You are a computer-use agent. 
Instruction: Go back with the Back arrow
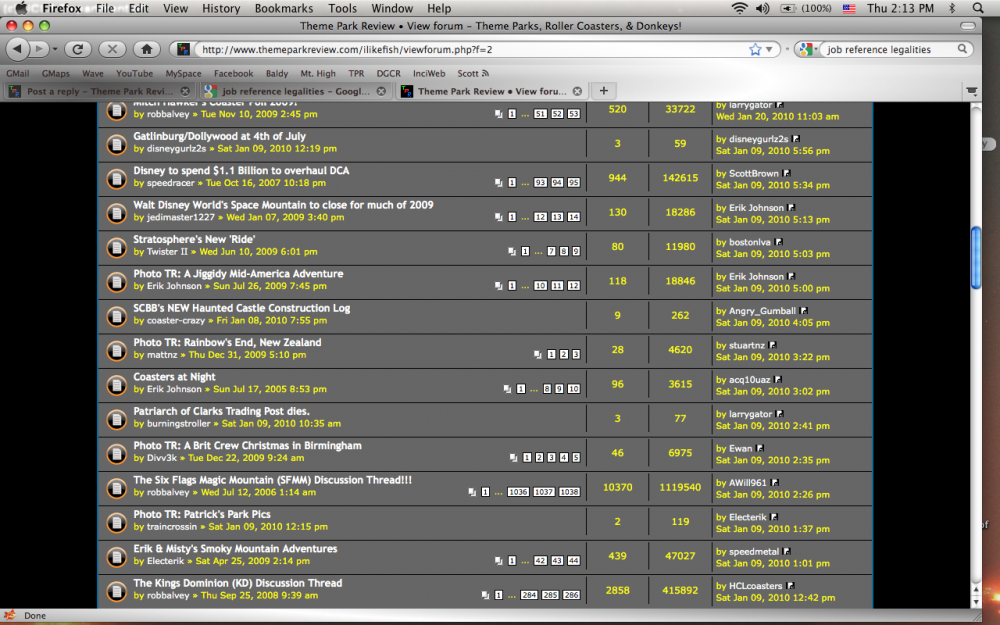tap(18, 49)
